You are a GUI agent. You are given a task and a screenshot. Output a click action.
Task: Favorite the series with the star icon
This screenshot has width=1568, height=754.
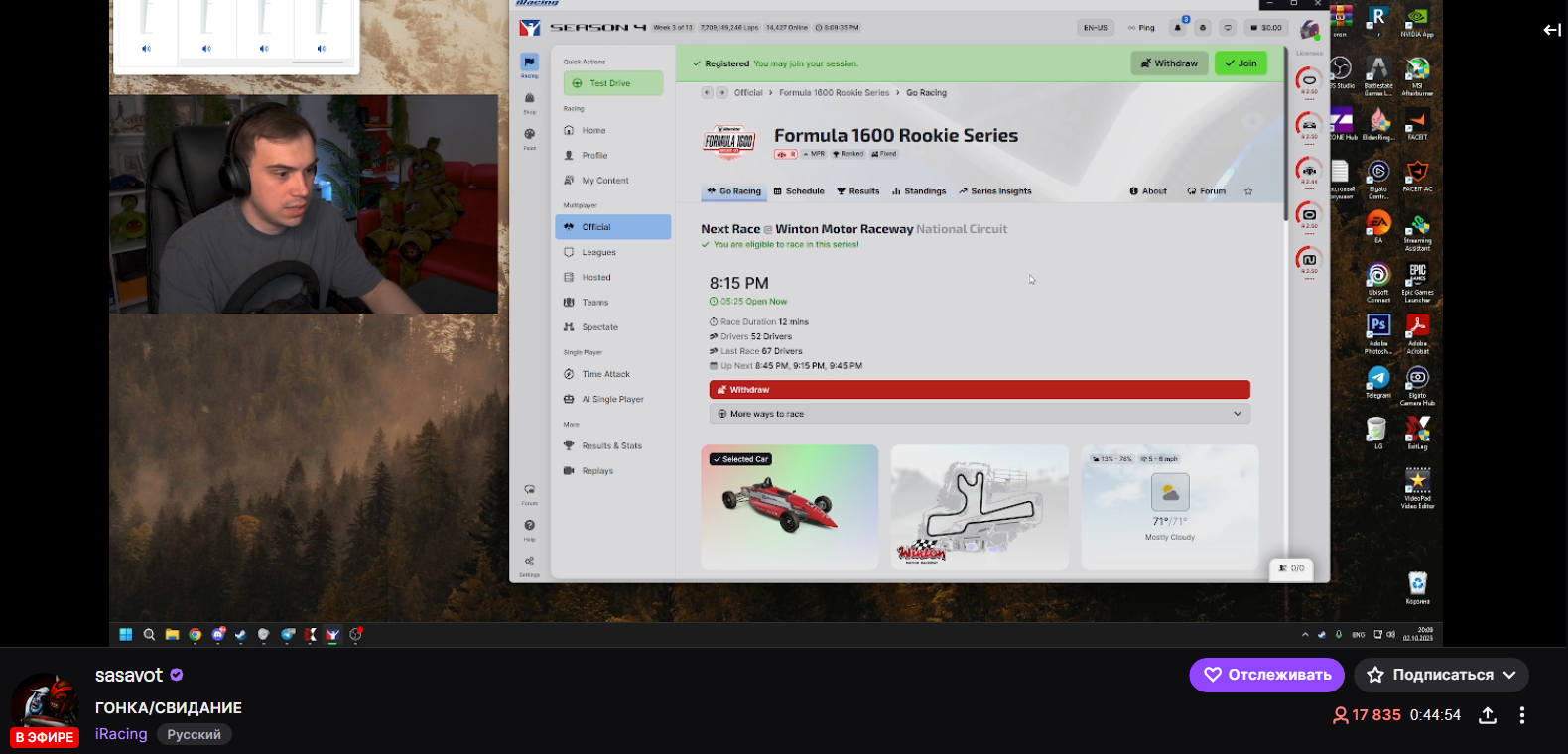coord(1248,191)
